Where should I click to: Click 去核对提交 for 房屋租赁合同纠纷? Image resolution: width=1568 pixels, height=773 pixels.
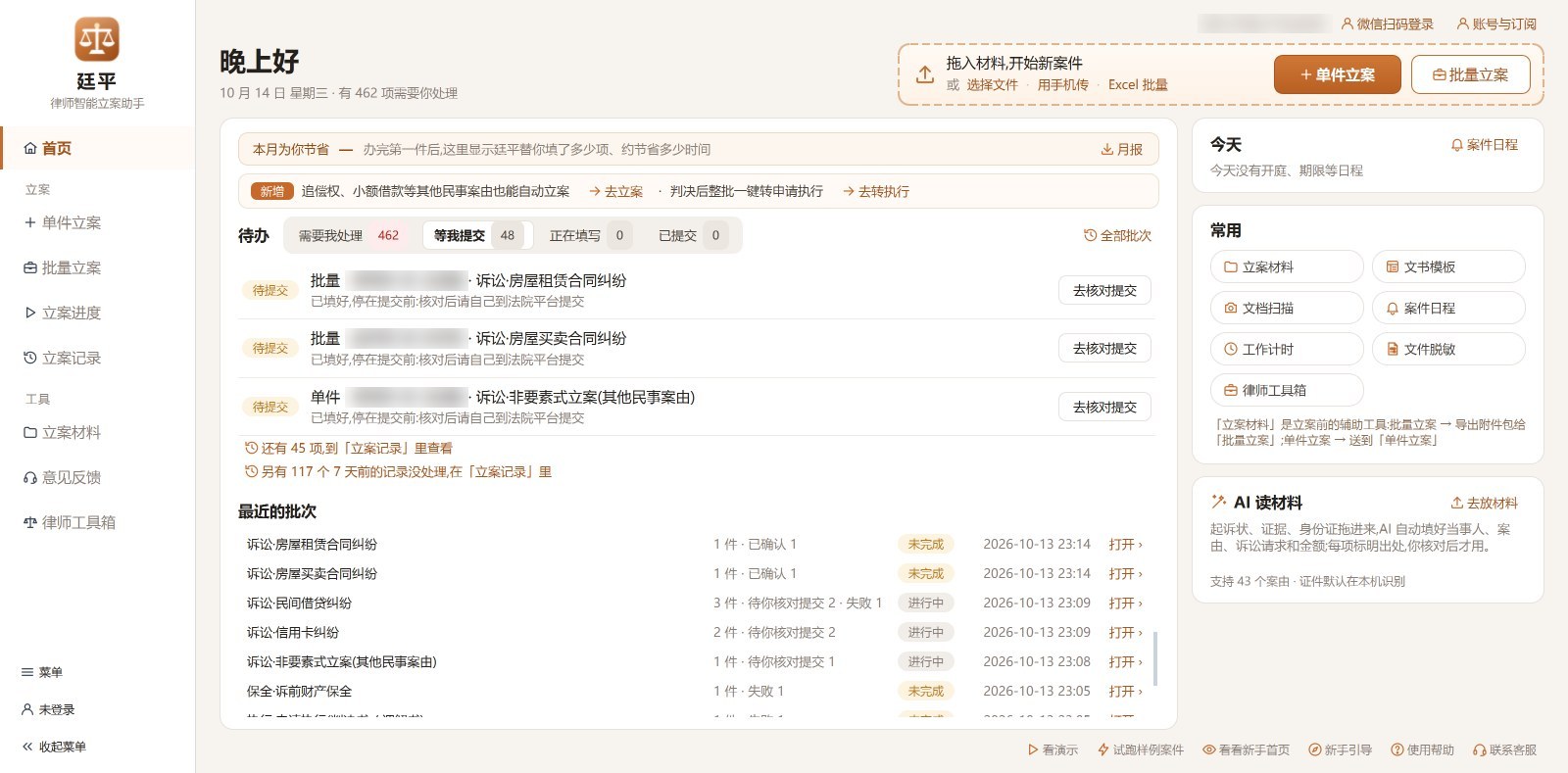coord(1104,290)
